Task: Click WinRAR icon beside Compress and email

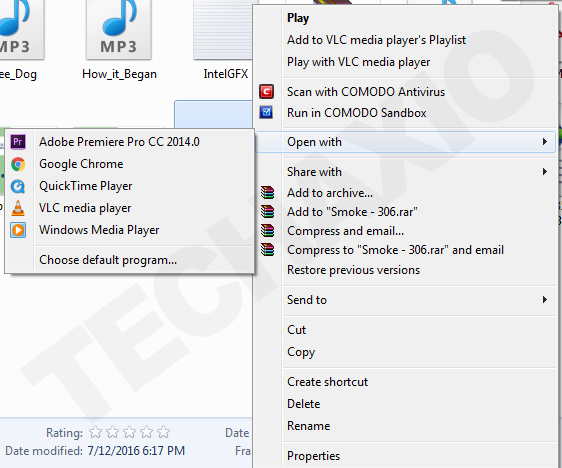Action: 267,230
